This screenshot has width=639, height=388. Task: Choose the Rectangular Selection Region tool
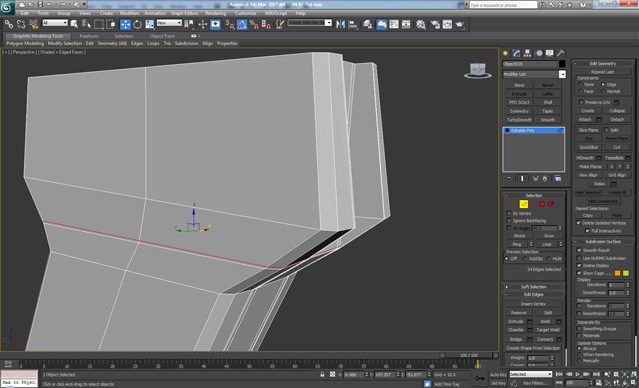pyautogui.click(x=99, y=24)
